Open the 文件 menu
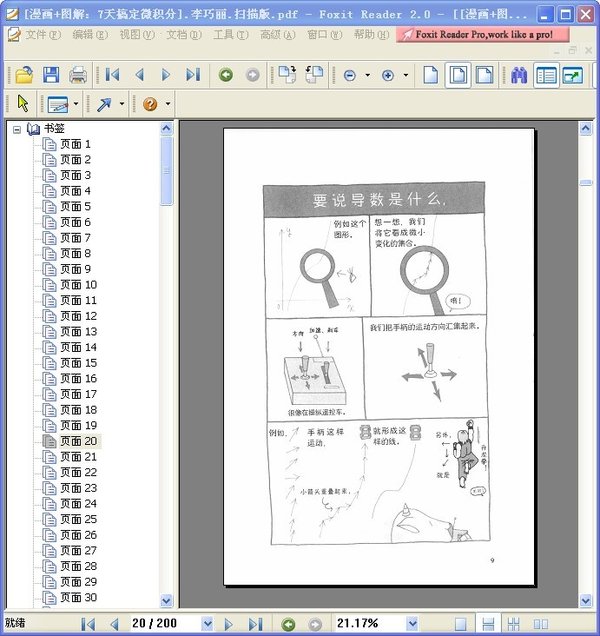The width and height of the screenshot is (600, 636). [43, 35]
